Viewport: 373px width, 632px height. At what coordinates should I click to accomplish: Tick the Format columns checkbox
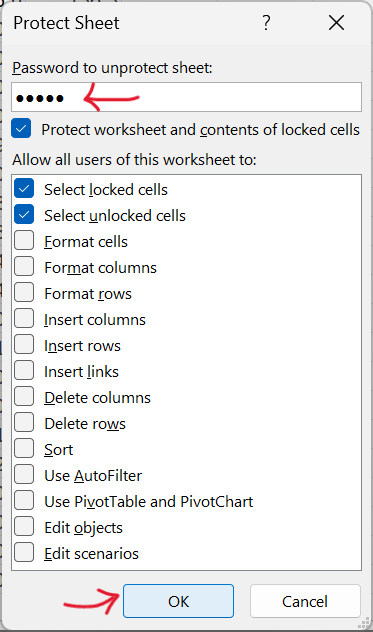pos(24,267)
